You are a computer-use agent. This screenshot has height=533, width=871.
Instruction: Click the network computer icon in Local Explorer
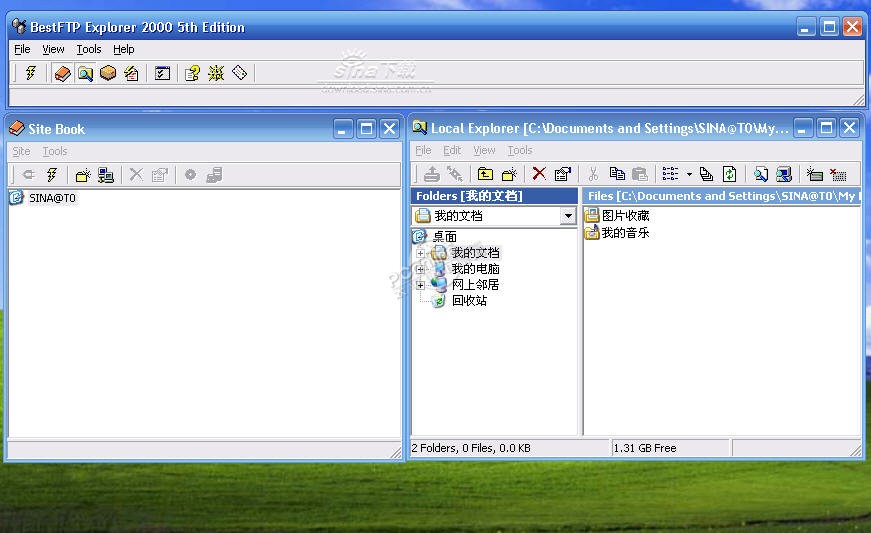pyautogui.click(x=784, y=174)
